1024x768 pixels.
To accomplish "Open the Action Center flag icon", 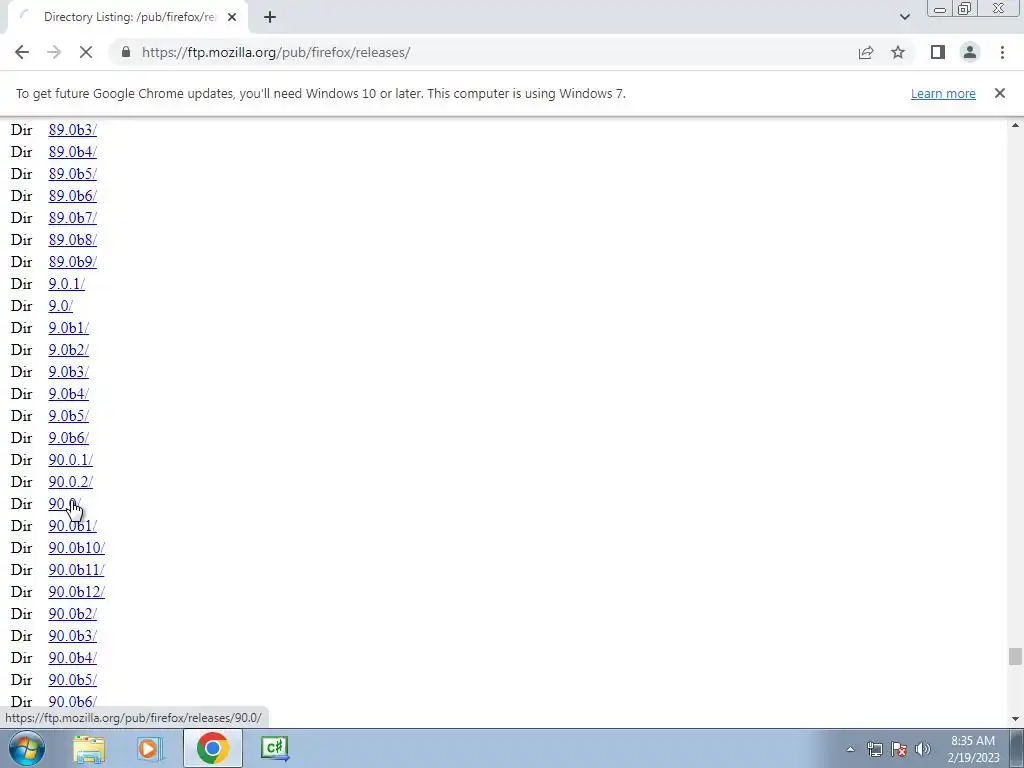I will (899, 749).
